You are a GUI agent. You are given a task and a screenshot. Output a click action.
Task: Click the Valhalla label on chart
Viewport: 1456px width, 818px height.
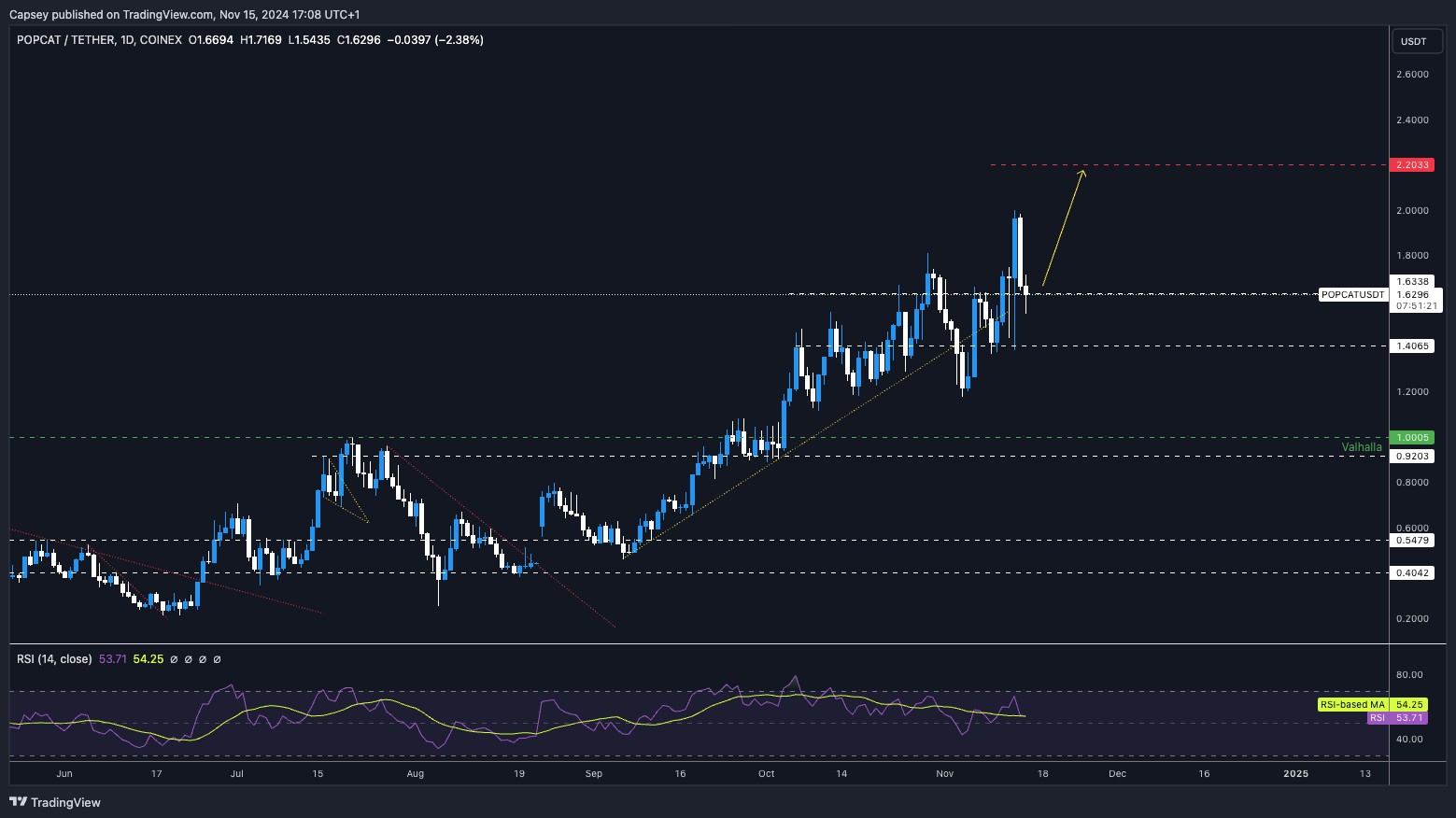tap(1362, 446)
